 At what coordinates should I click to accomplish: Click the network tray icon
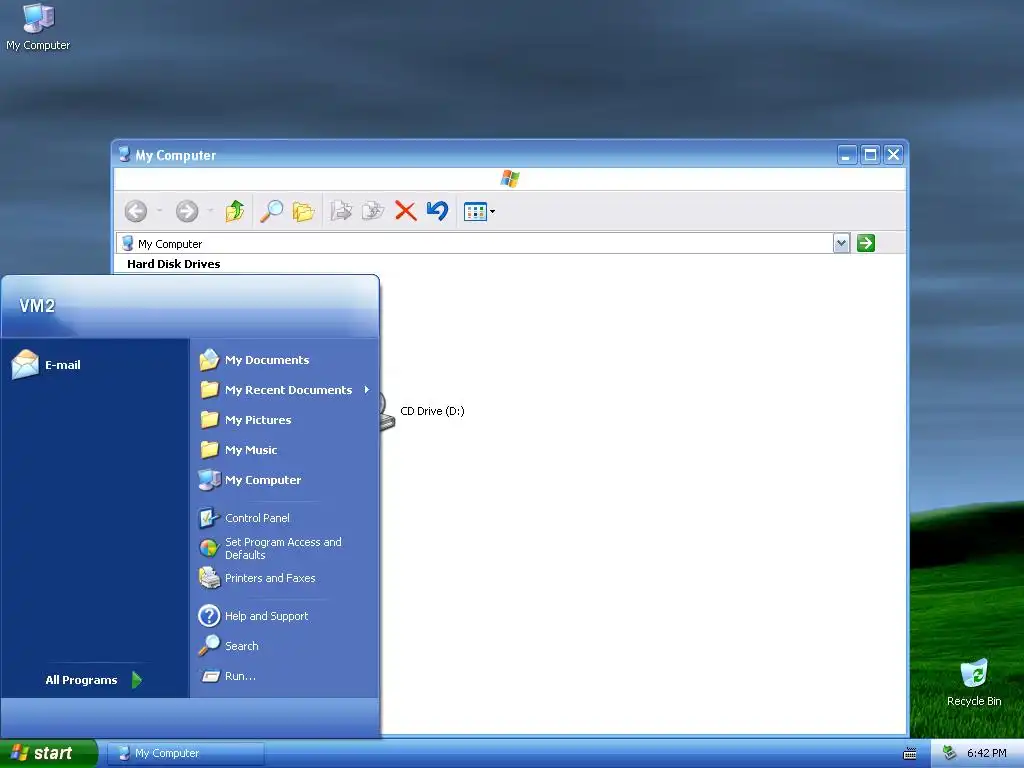click(950, 753)
